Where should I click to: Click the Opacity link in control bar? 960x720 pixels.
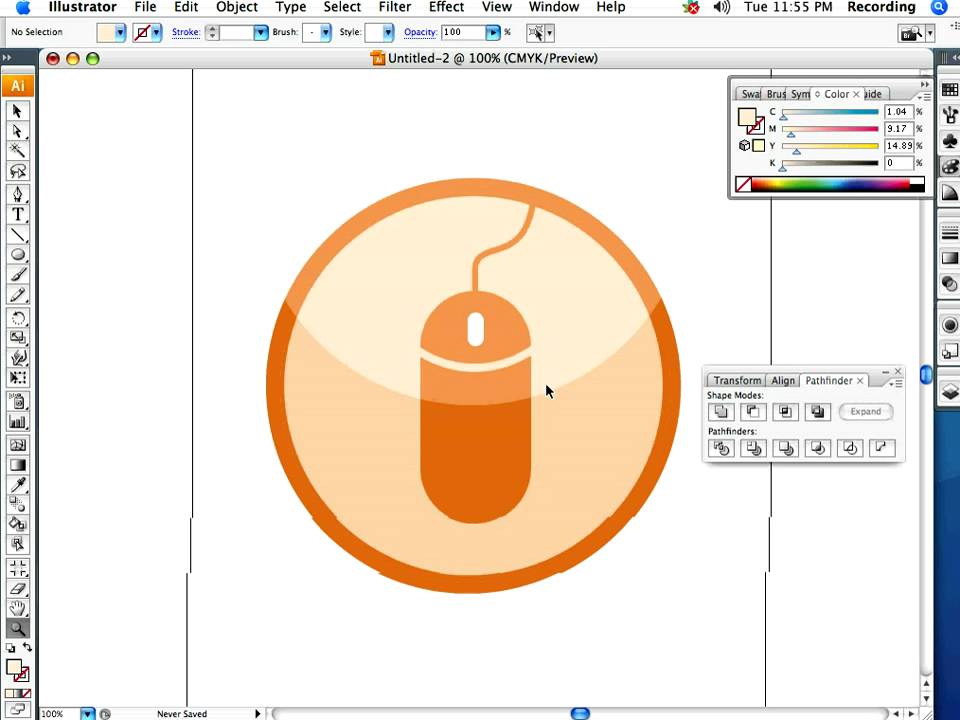pyautogui.click(x=420, y=32)
